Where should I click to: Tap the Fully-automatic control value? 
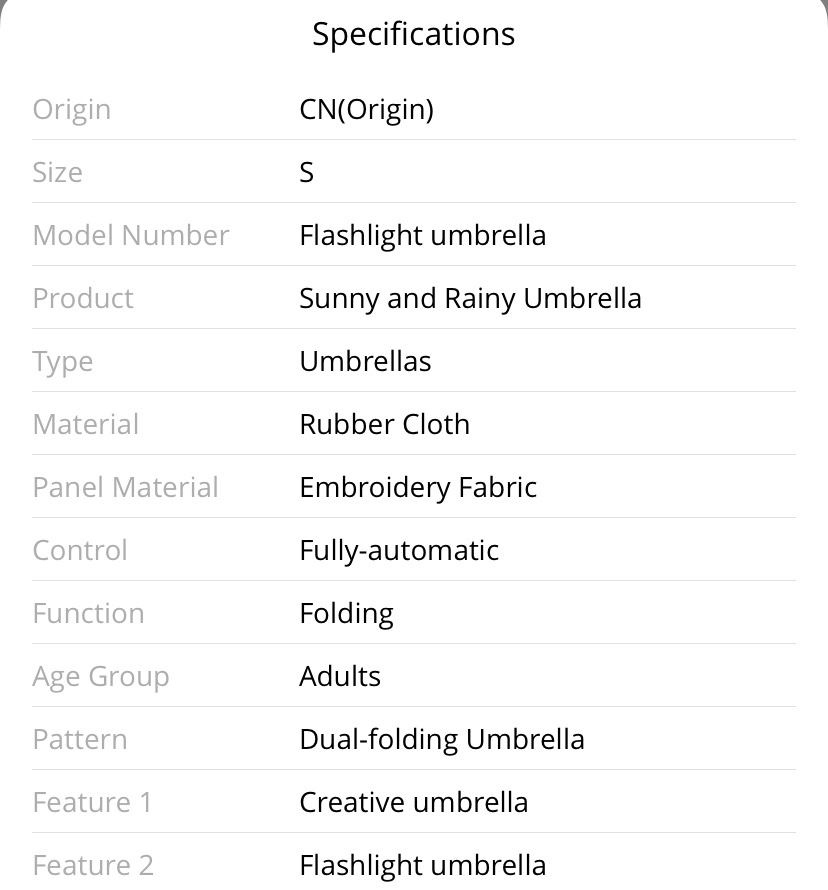tap(400, 551)
